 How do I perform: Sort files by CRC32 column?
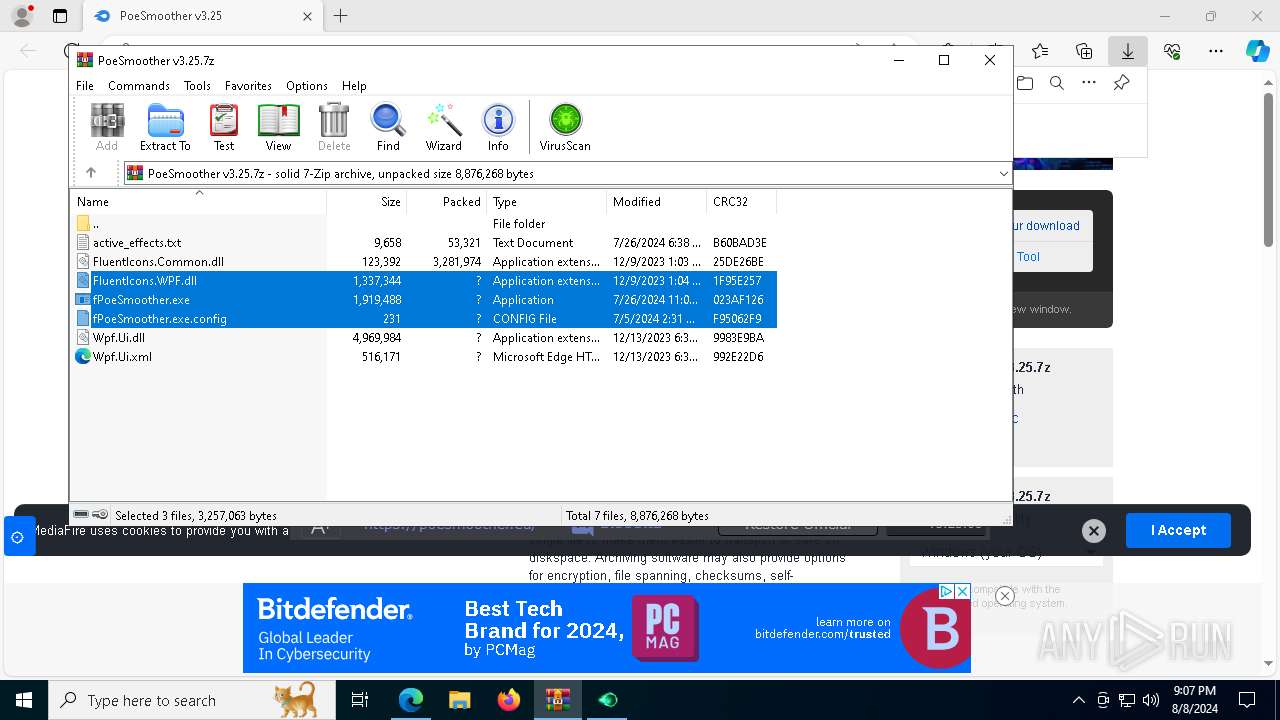[742, 202]
